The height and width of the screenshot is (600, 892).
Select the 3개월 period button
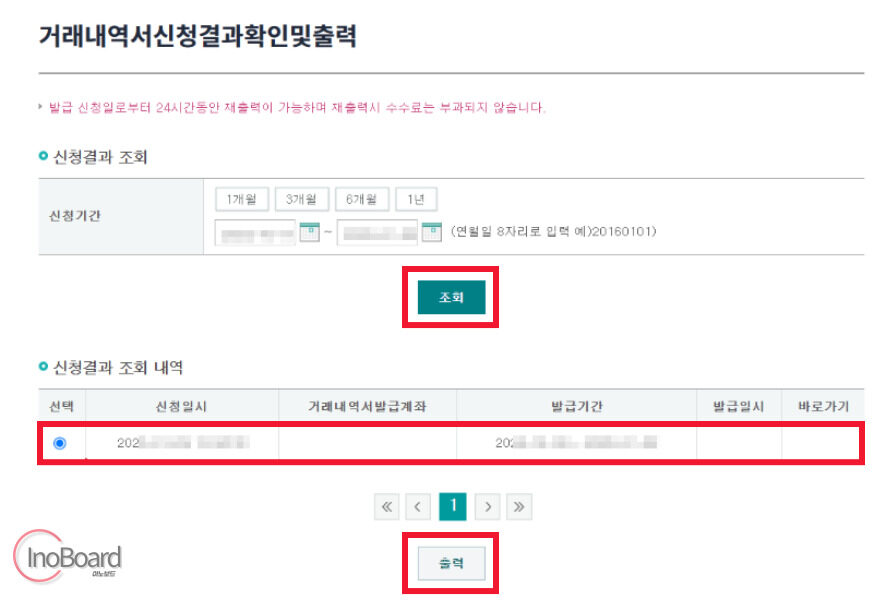pos(302,199)
